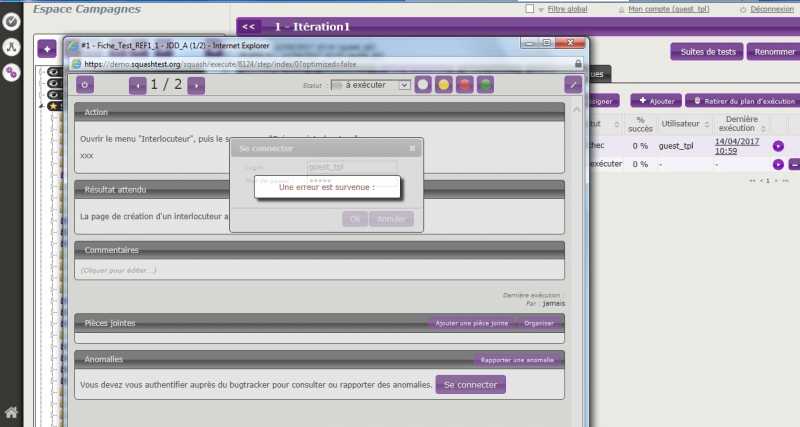The height and width of the screenshot is (427, 800).
Task: Click the stop execution power icon
Action: point(85,85)
